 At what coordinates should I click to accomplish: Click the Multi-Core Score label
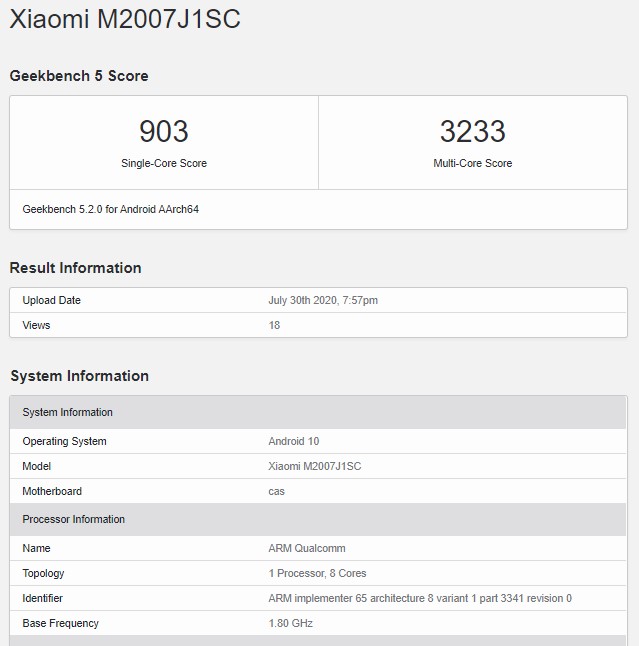472,163
